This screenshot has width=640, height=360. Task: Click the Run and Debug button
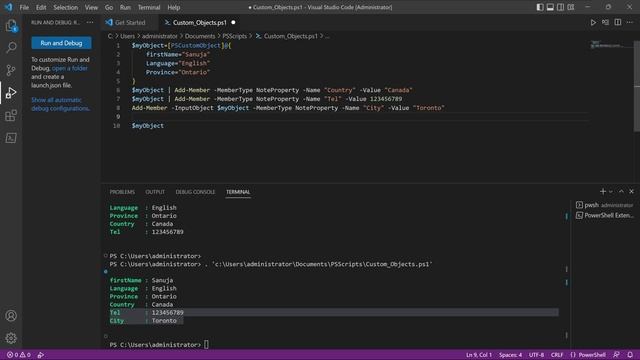pyautogui.click(x=61, y=43)
